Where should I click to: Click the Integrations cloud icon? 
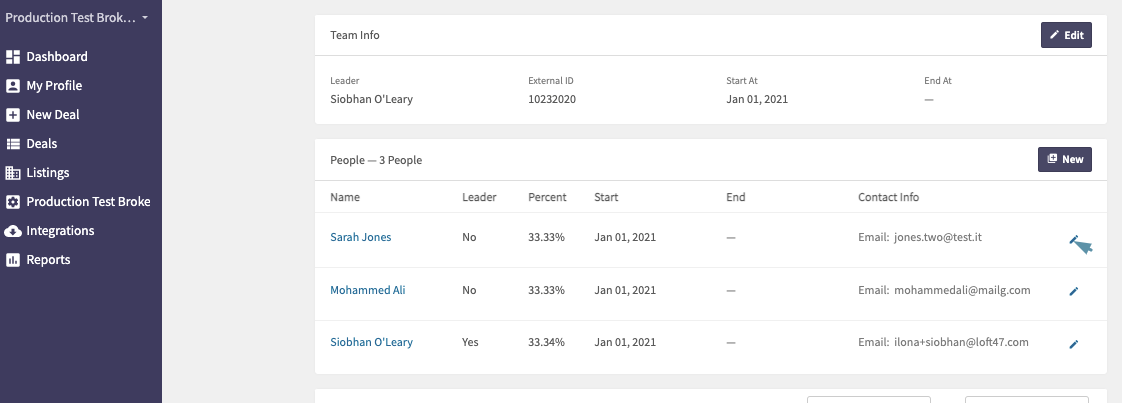[x=13, y=230]
